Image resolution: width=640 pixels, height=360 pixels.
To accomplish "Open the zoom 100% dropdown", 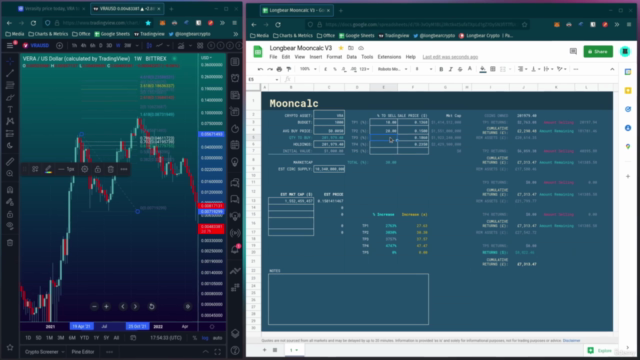I will pyautogui.click(x=308, y=69).
